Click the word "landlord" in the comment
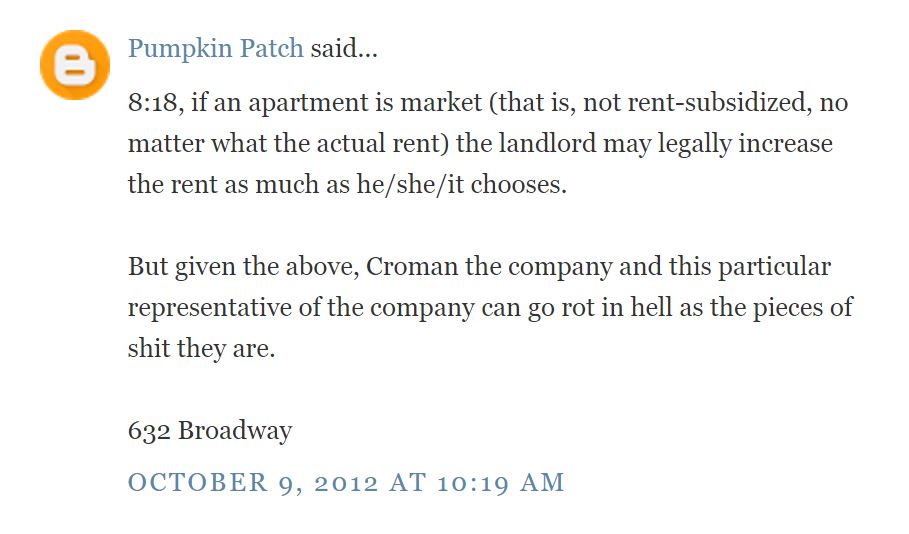This screenshot has height=534, width=909. [546, 144]
